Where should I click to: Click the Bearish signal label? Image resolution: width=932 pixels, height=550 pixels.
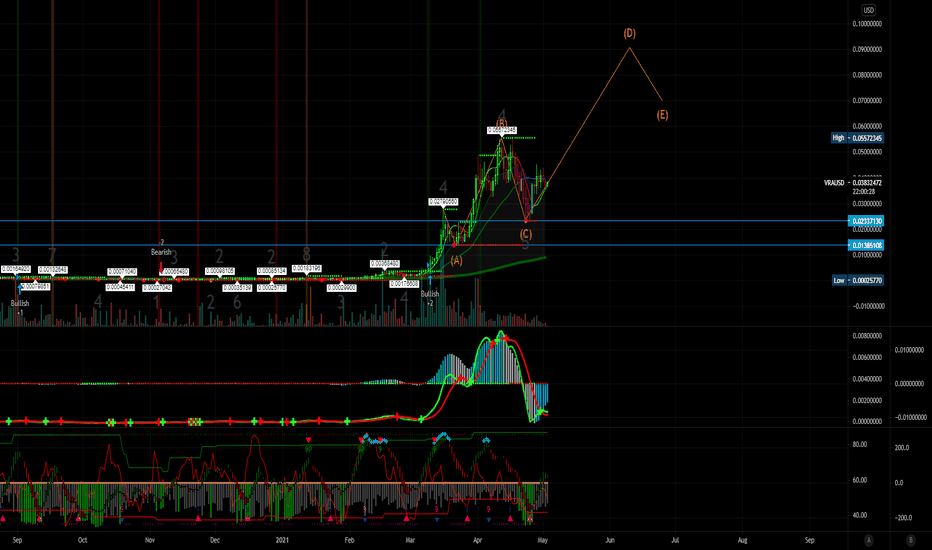pos(160,252)
